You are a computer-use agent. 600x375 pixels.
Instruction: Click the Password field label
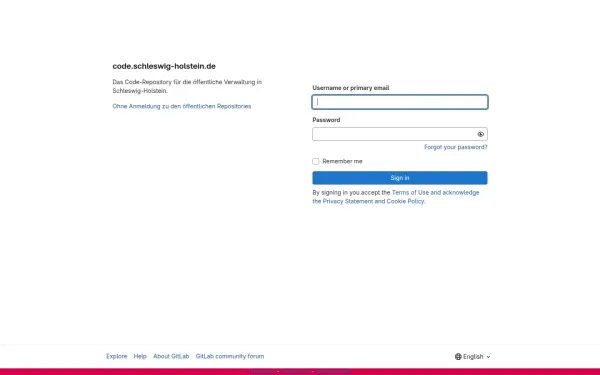pos(326,120)
